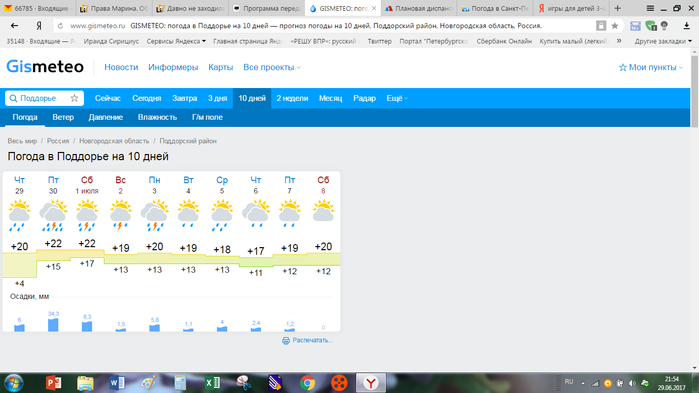Click the Gismeteo logo
This screenshot has height=393, width=699.
coord(45,67)
